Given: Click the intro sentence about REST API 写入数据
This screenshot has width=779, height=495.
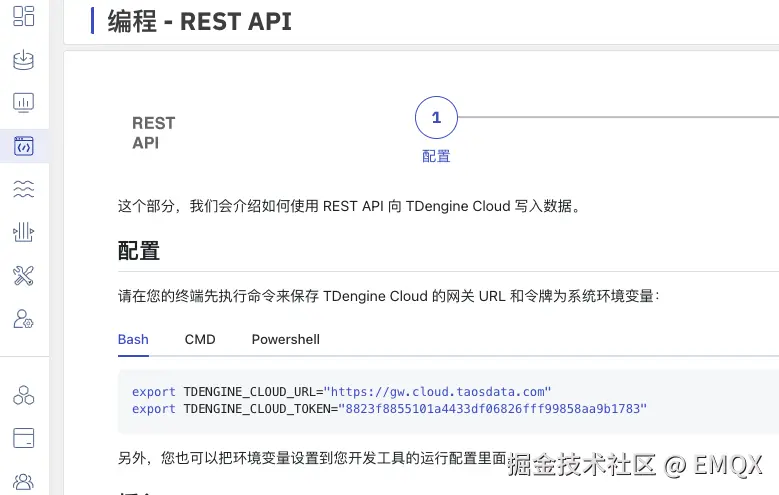Looking at the screenshot, I should pyautogui.click(x=349, y=206).
